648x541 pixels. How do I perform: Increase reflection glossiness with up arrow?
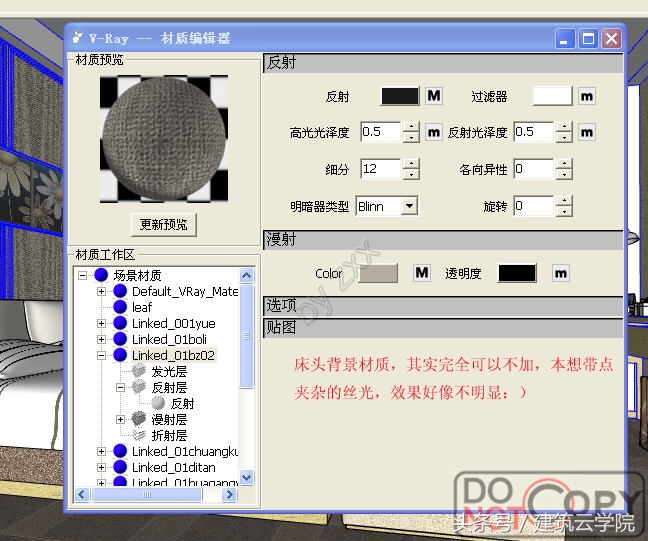pos(564,127)
